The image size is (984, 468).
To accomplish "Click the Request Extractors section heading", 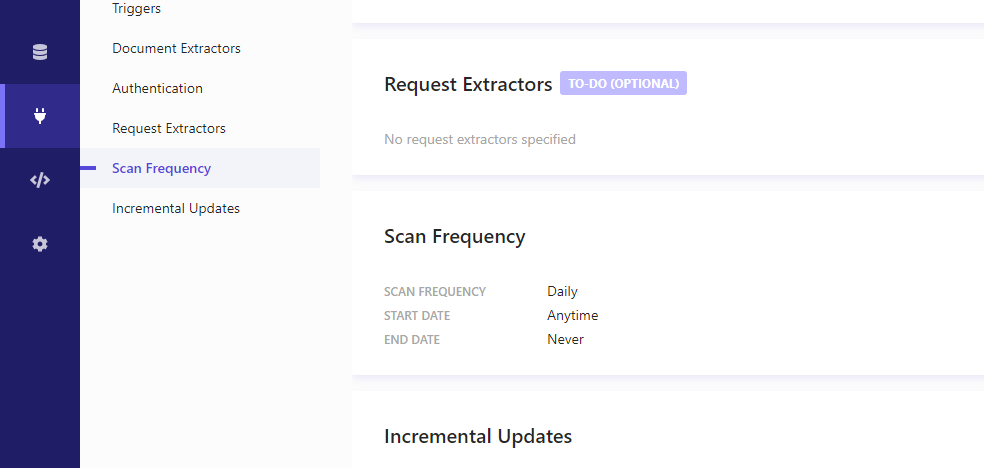I will point(468,84).
